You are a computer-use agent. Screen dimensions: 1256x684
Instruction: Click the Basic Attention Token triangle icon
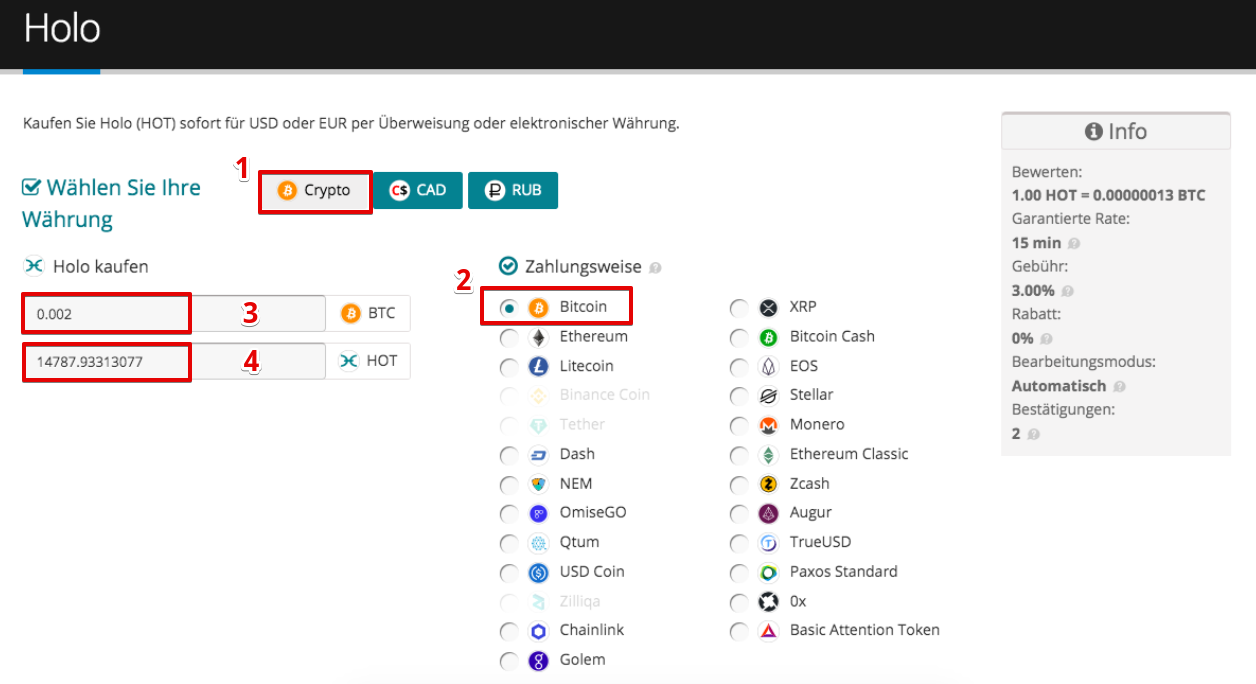[x=769, y=631]
